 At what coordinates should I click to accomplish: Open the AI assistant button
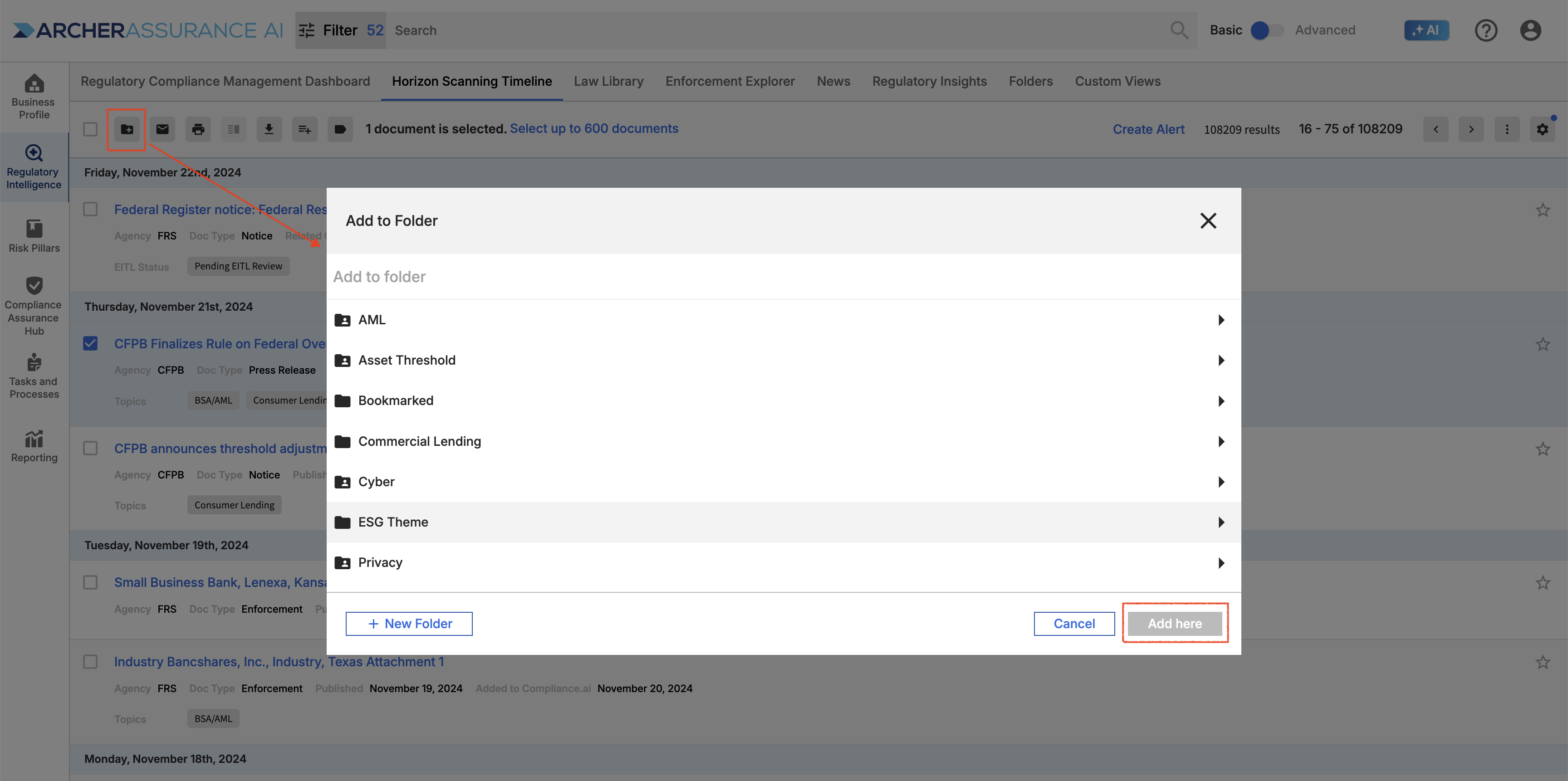[1426, 30]
